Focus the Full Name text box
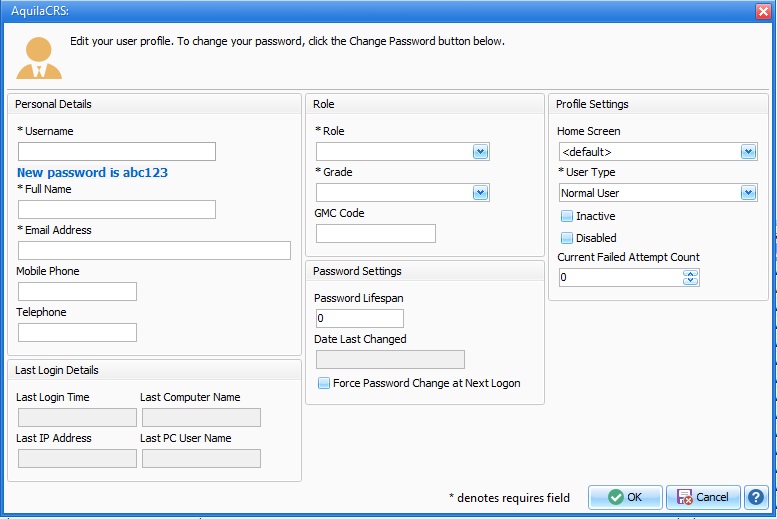The width and height of the screenshot is (777, 519). click(x=117, y=210)
